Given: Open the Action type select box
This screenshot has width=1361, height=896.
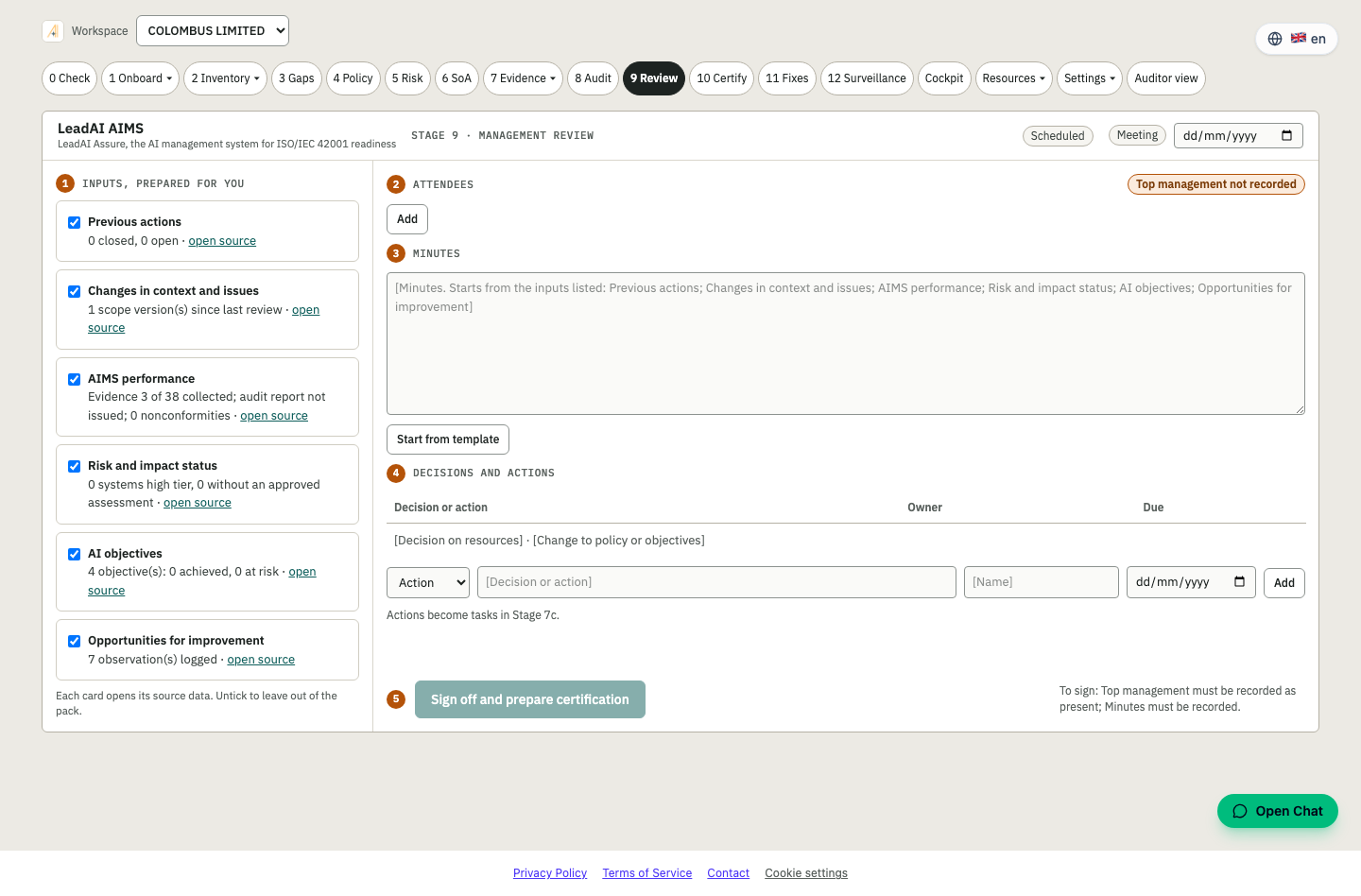Looking at the screenshot, I should tap(428, 582).
